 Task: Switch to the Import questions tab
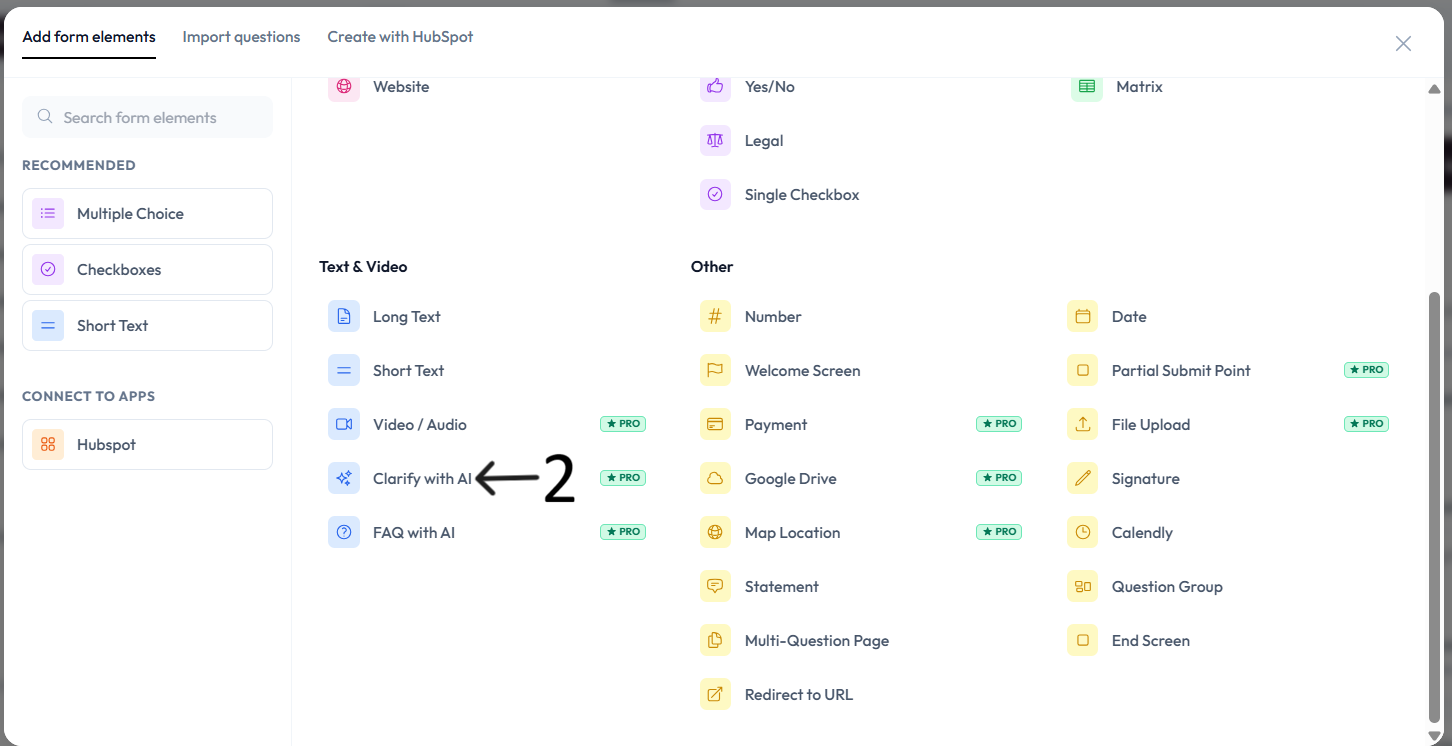241,37
